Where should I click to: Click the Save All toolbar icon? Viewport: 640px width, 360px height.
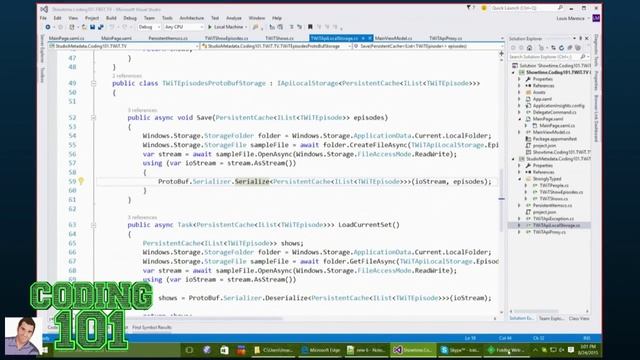[x=100, y=27]
